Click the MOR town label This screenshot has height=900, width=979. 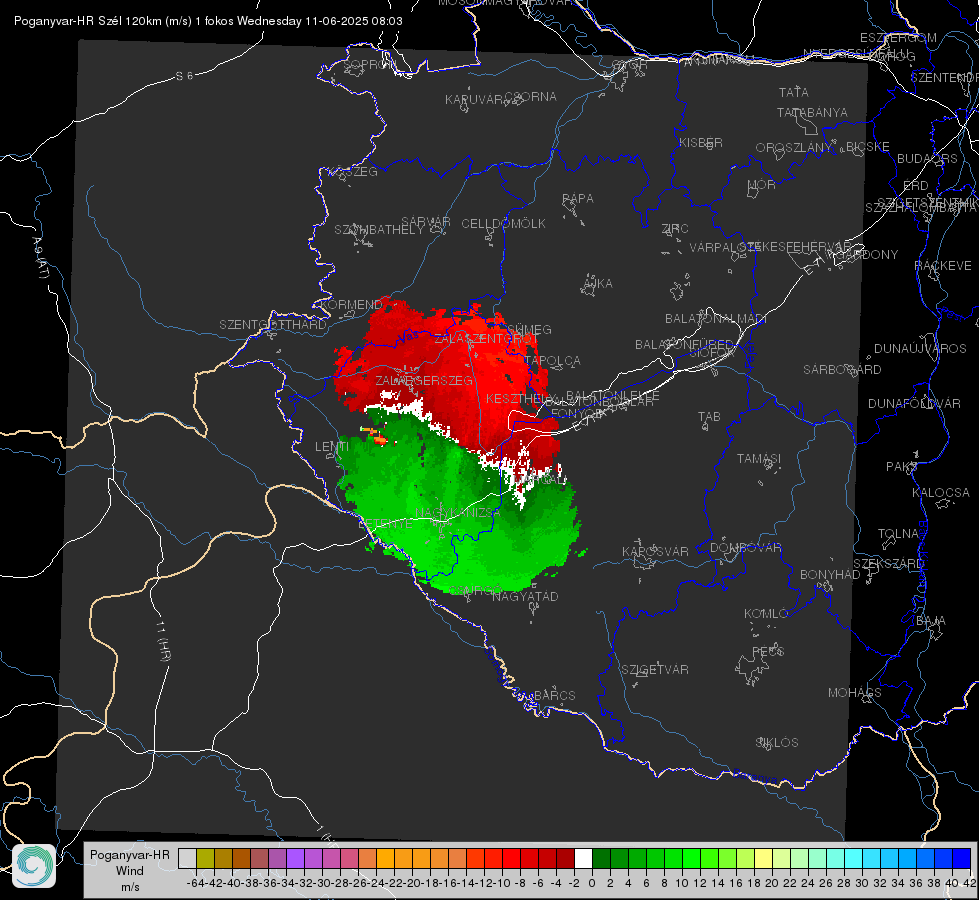coord(762,184)
